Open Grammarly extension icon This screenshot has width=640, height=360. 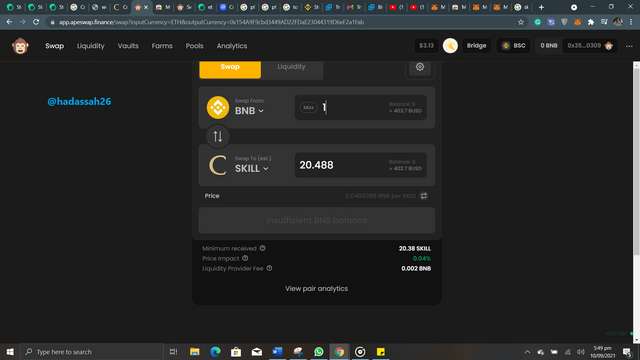tap(538, 22)
